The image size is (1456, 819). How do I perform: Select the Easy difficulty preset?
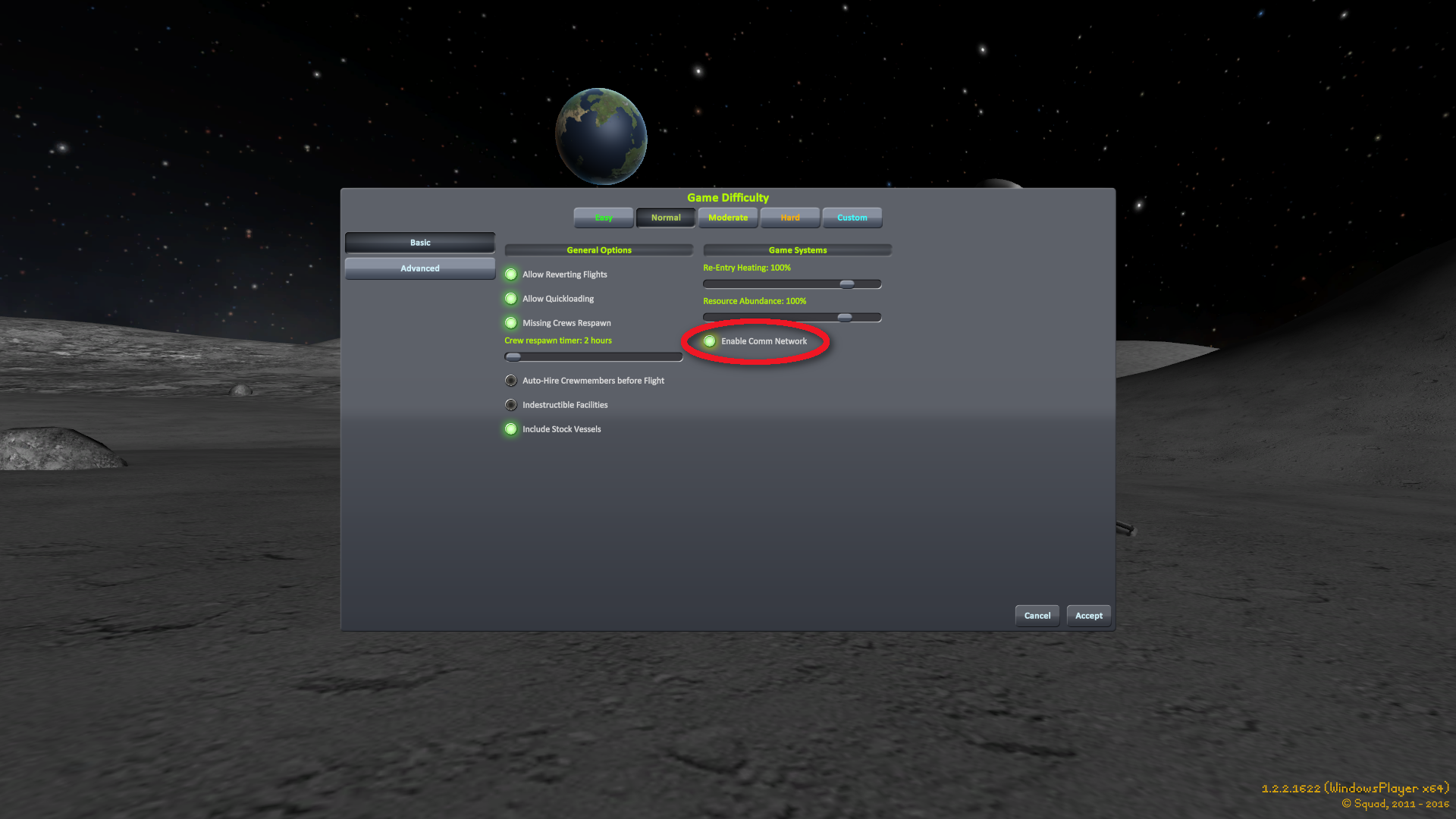(x=604, y=218)
